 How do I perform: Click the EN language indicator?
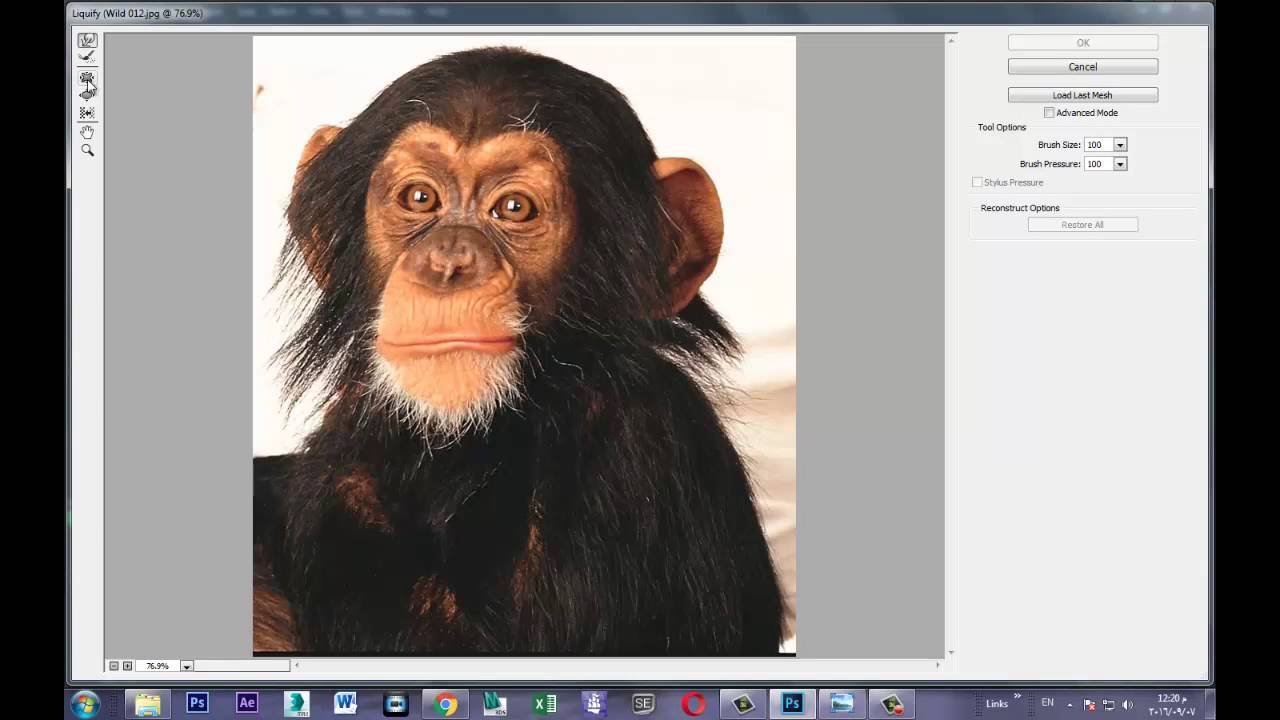point(1047,703)
